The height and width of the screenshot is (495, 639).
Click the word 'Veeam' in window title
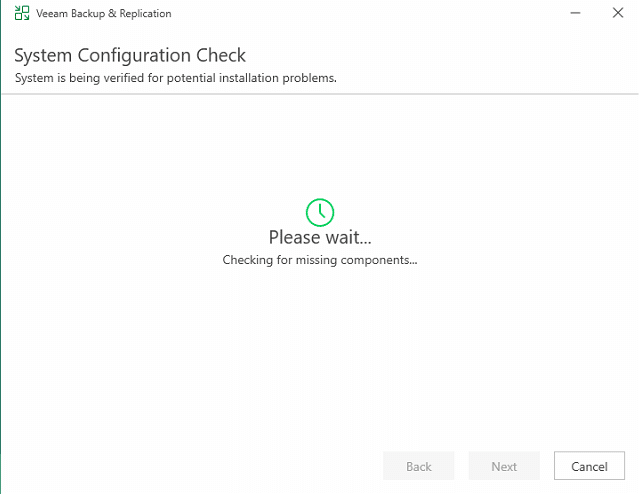56,14
